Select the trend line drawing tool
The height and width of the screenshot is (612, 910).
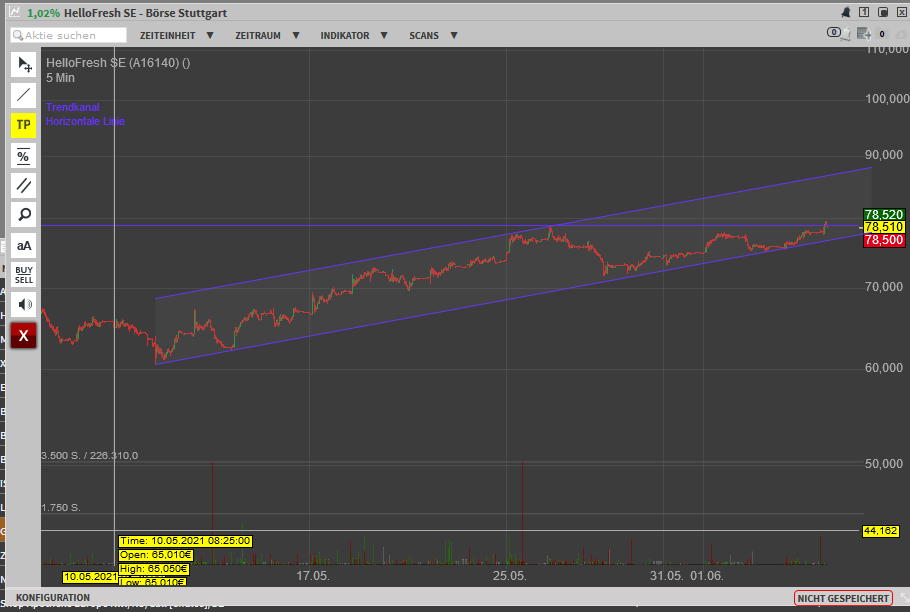[24, 95]
